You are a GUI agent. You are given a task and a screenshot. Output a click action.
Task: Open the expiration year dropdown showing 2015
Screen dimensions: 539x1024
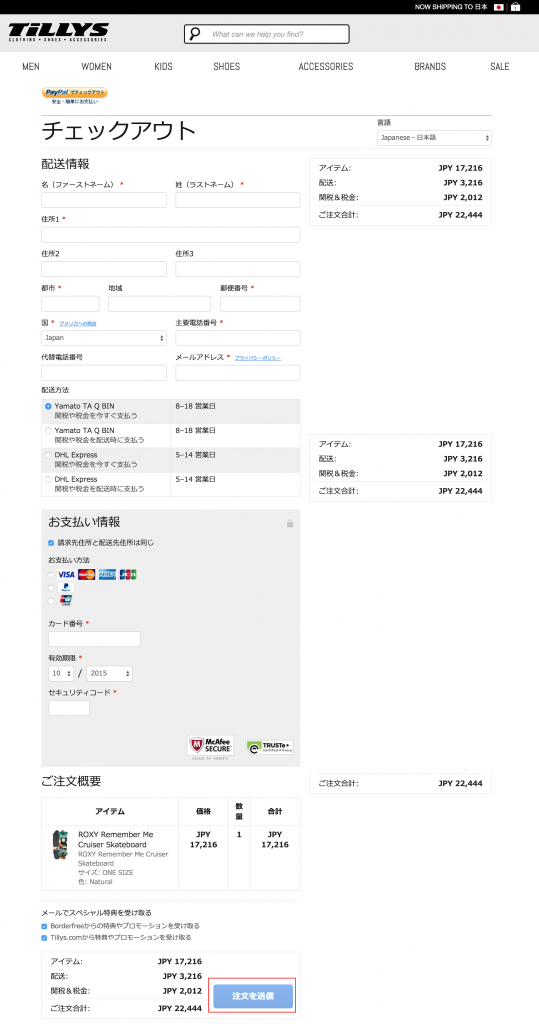tap(109, 673)
